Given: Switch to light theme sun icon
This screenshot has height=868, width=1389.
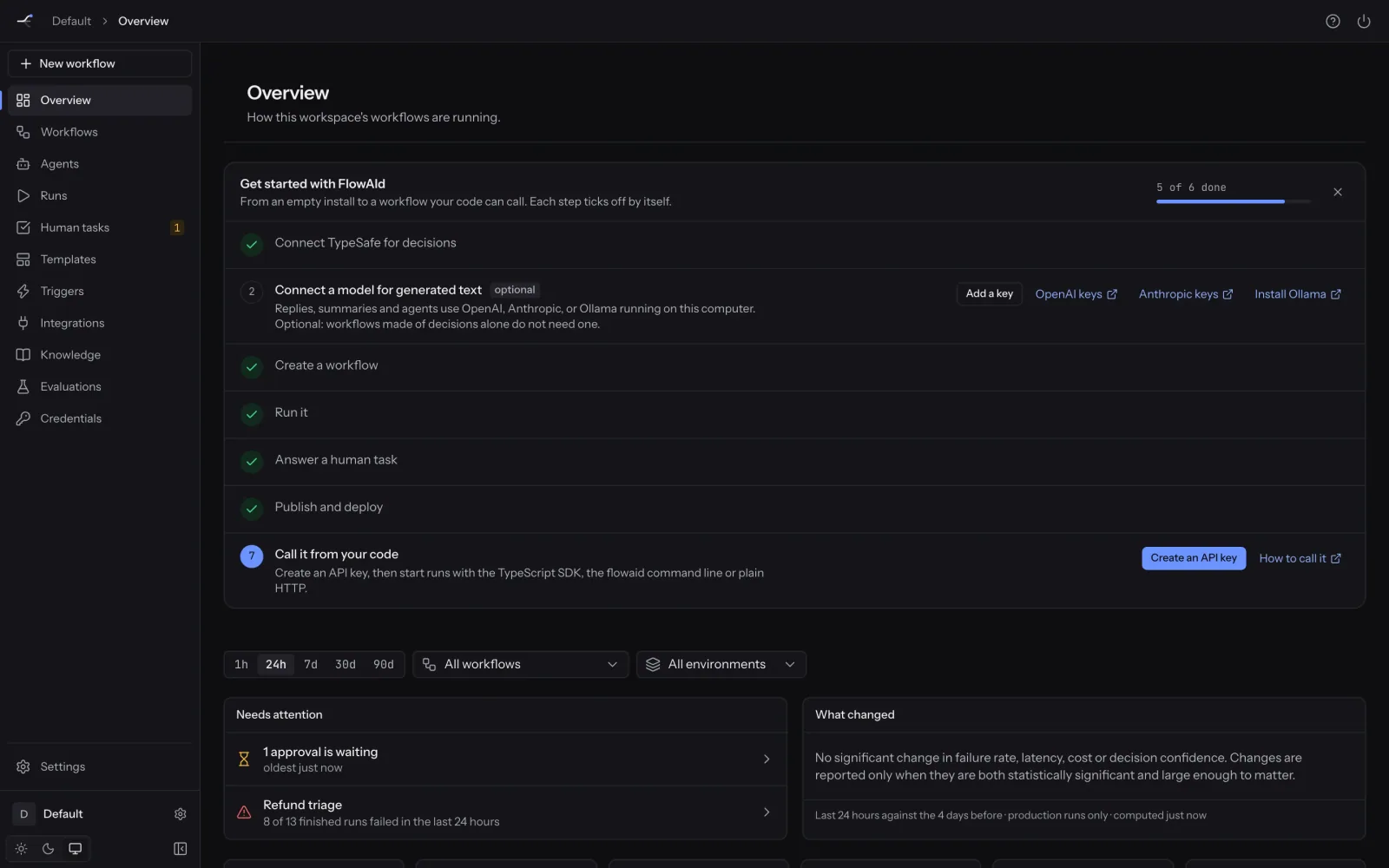Looking at the screenshot, I should tap(22, 849).
